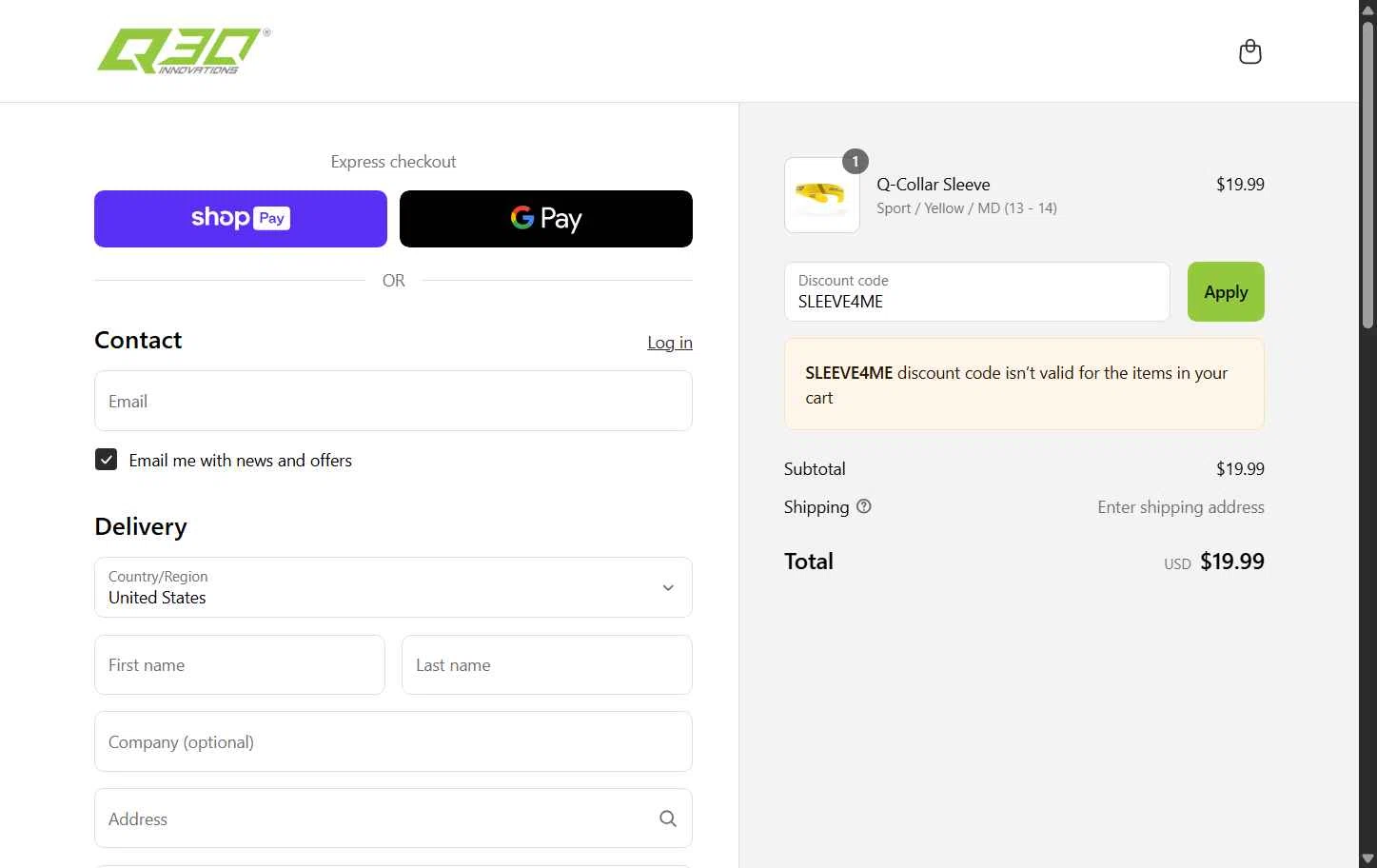Click the address search magnifier icon
The height and width of the screenshot is (868, 1377).
coord(668,819)
